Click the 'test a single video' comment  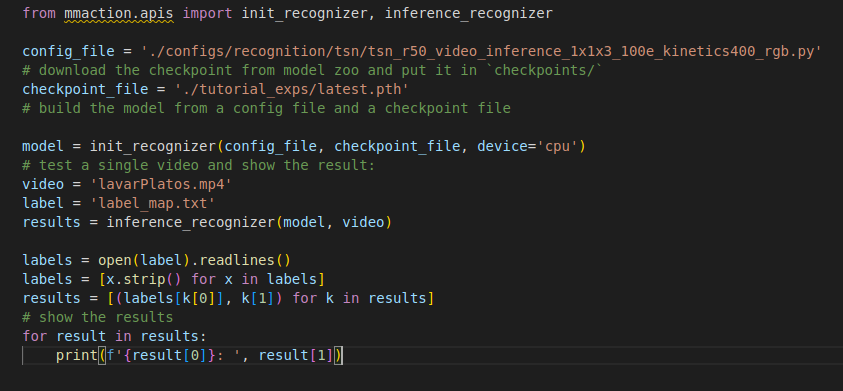pyautogui.click(x=199, y=165)
